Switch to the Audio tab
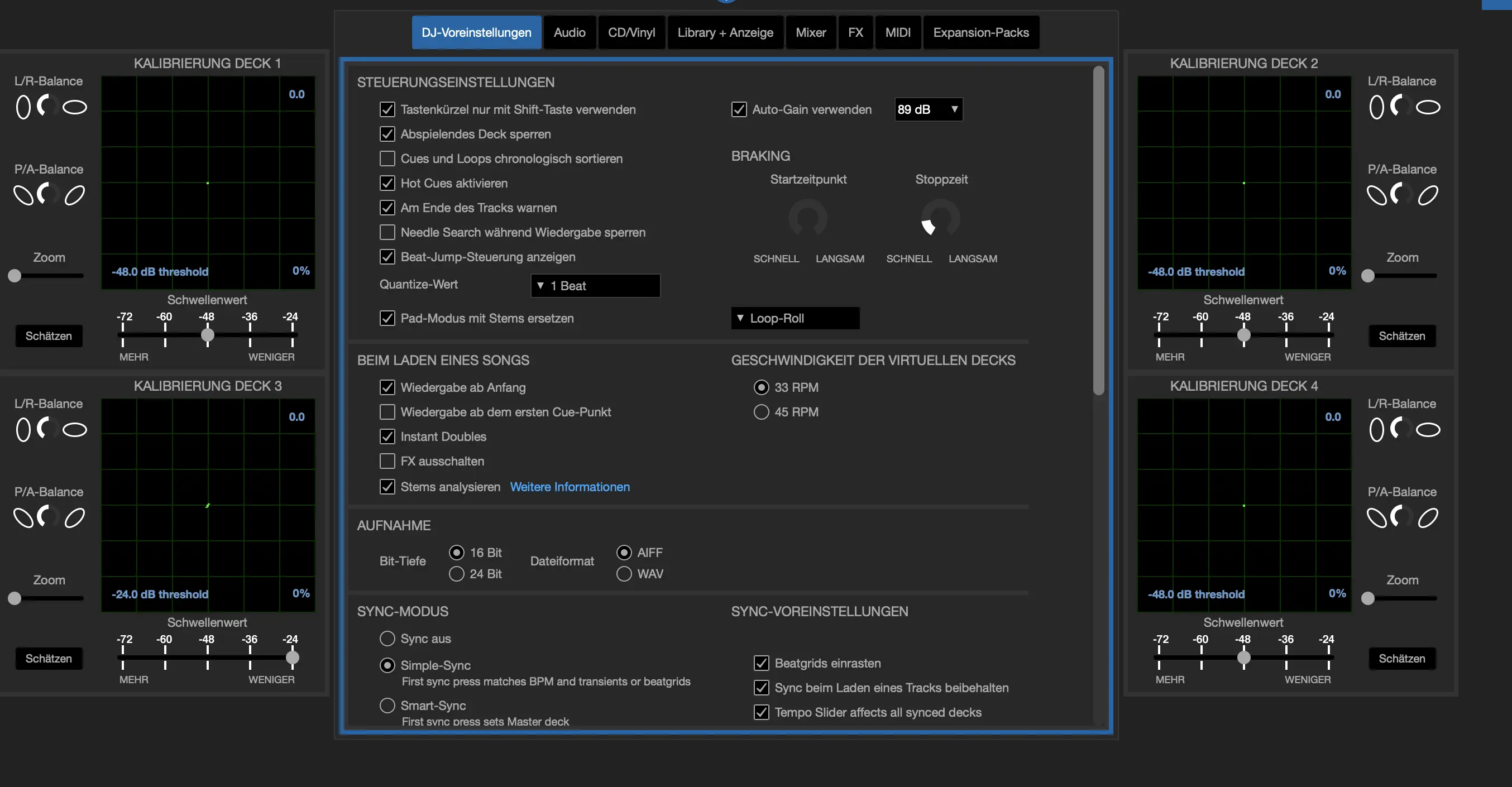 pos(569,32)
